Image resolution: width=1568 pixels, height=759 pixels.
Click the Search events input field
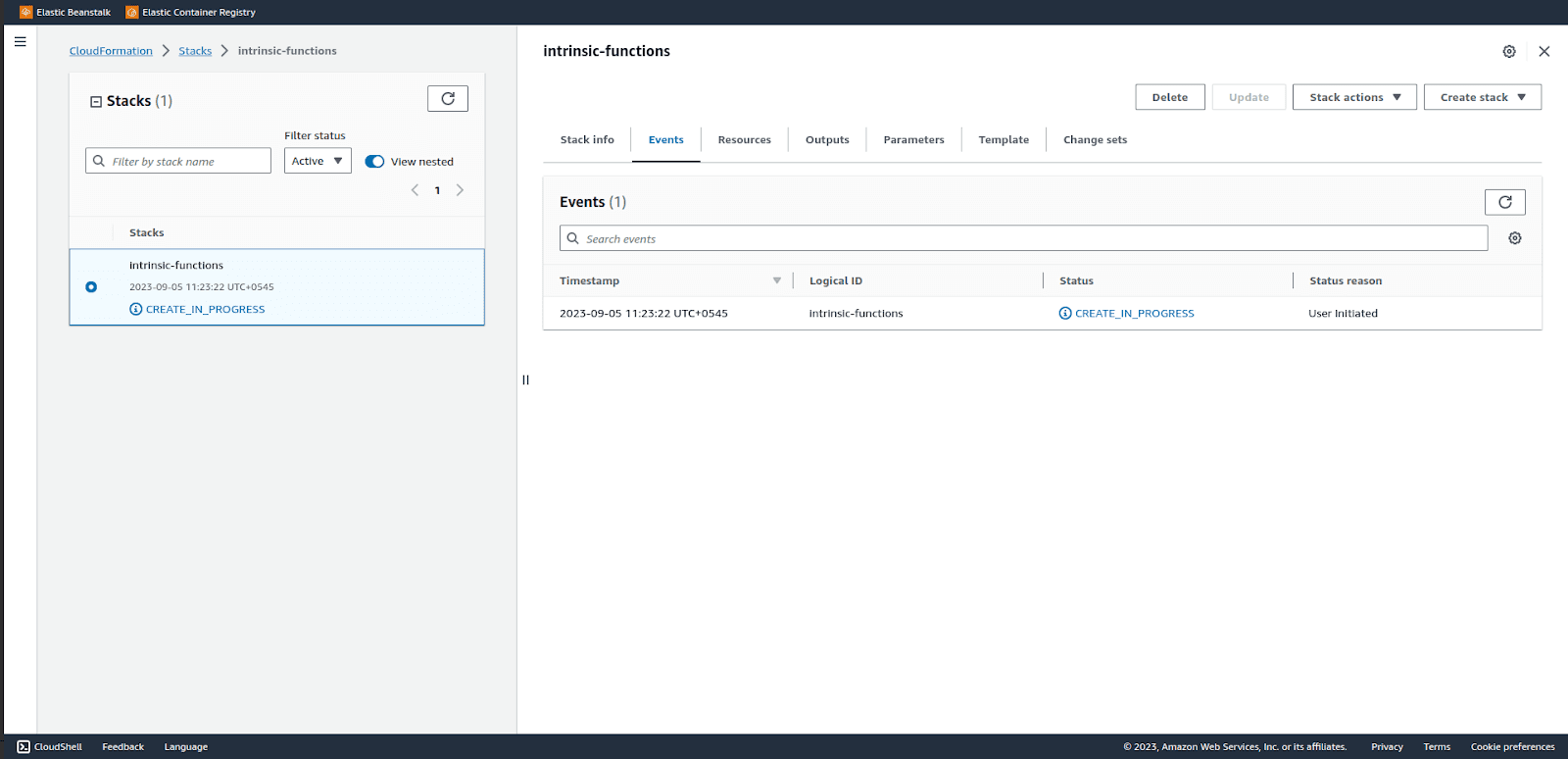[1023, 238]
